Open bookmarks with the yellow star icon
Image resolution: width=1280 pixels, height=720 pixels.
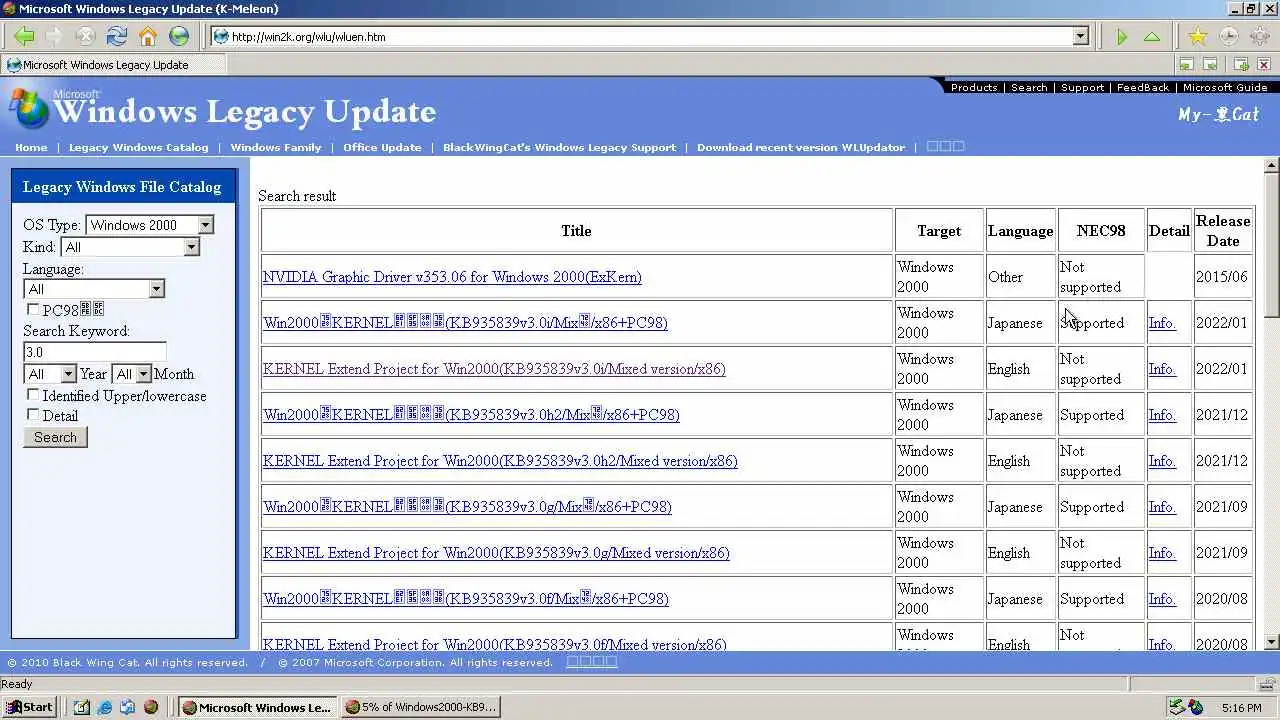(x=1197, y=37)
